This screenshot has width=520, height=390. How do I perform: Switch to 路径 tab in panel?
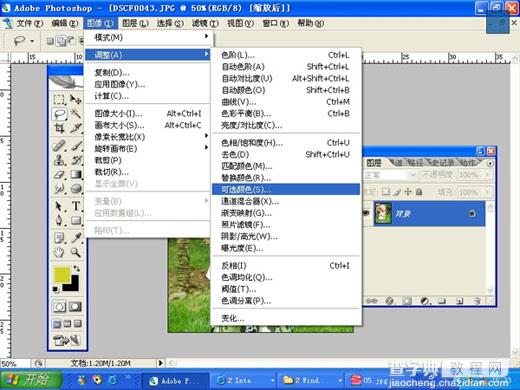pos(415,163)
